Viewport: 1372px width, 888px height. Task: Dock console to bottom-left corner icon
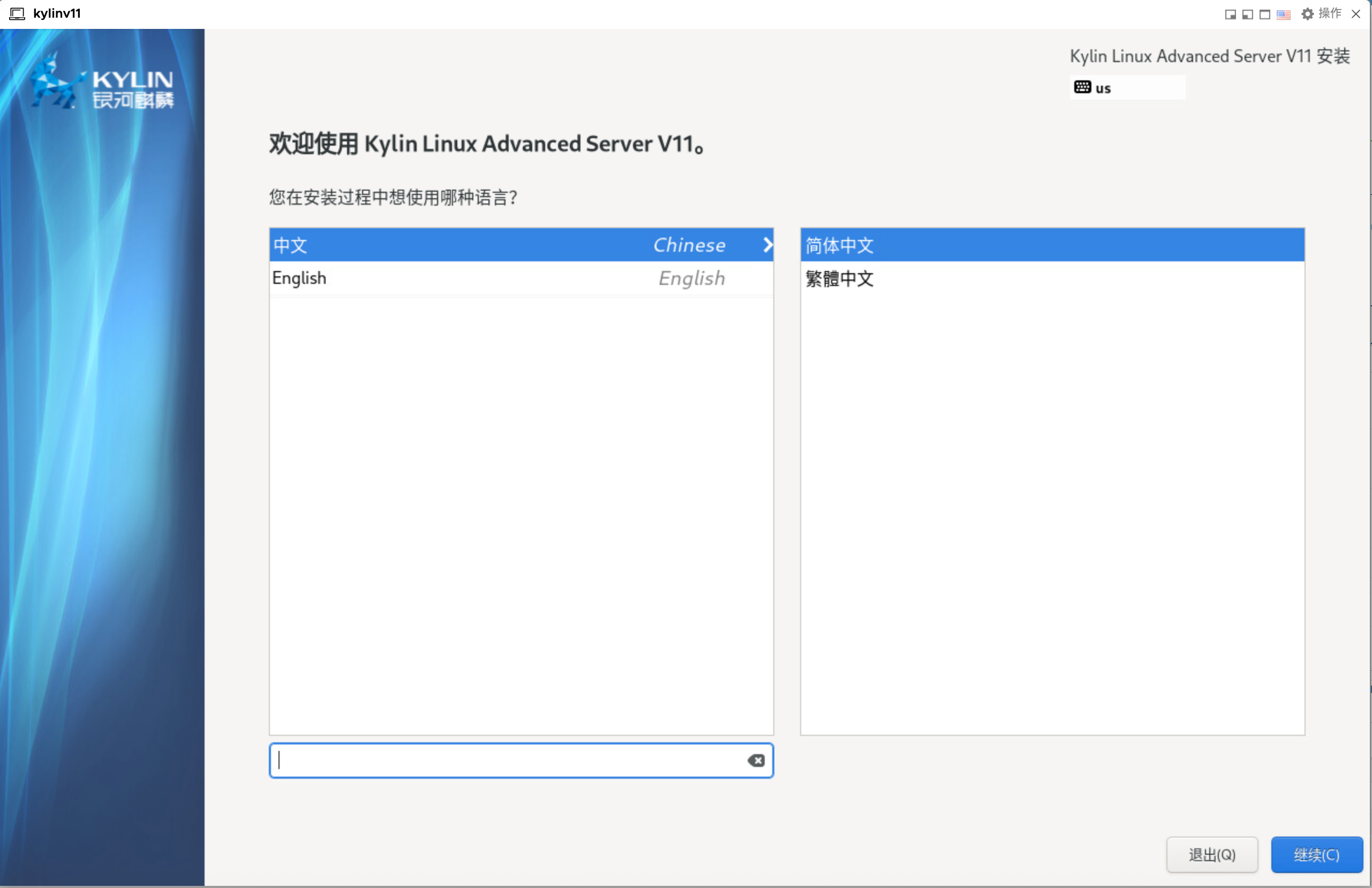click(1247, 14)
